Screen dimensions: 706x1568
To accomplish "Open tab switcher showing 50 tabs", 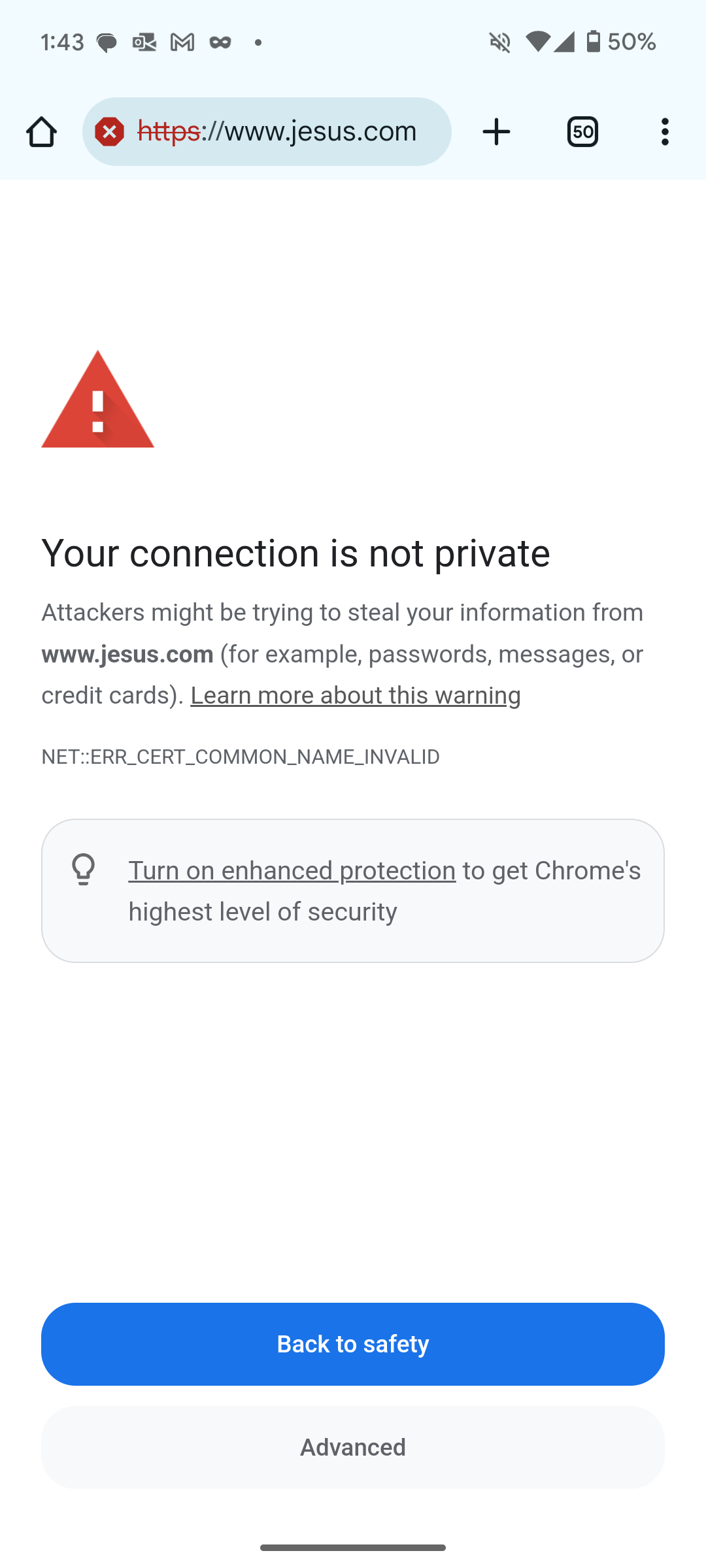I will [582, 133].
